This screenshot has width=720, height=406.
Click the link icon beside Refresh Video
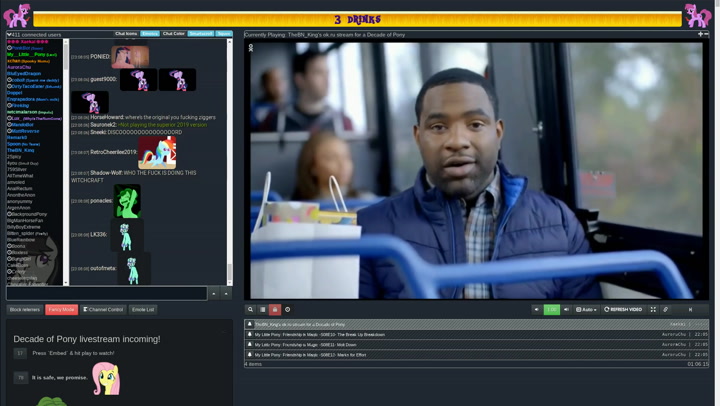666,310
